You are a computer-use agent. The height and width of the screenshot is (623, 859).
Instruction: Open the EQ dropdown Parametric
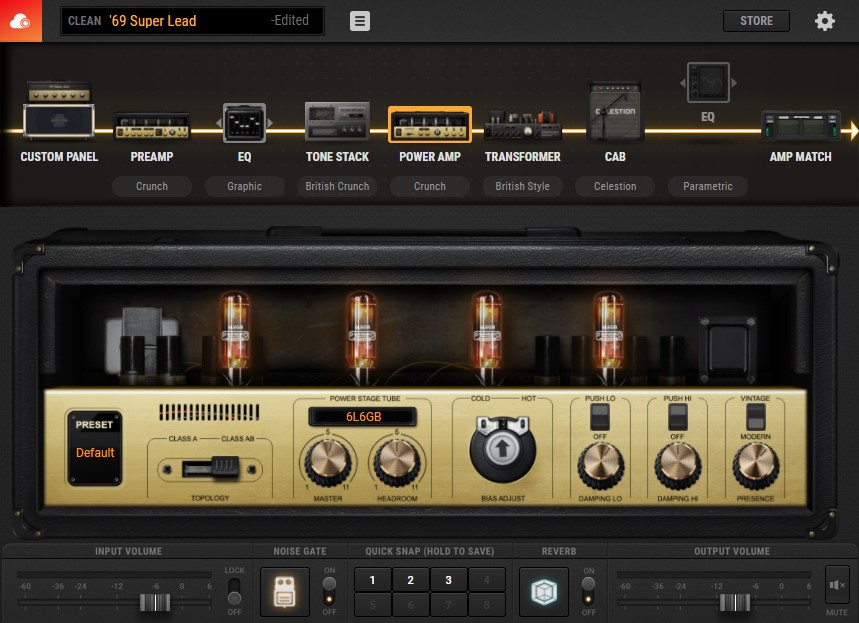pyautogui.click(x=708, y=186)
